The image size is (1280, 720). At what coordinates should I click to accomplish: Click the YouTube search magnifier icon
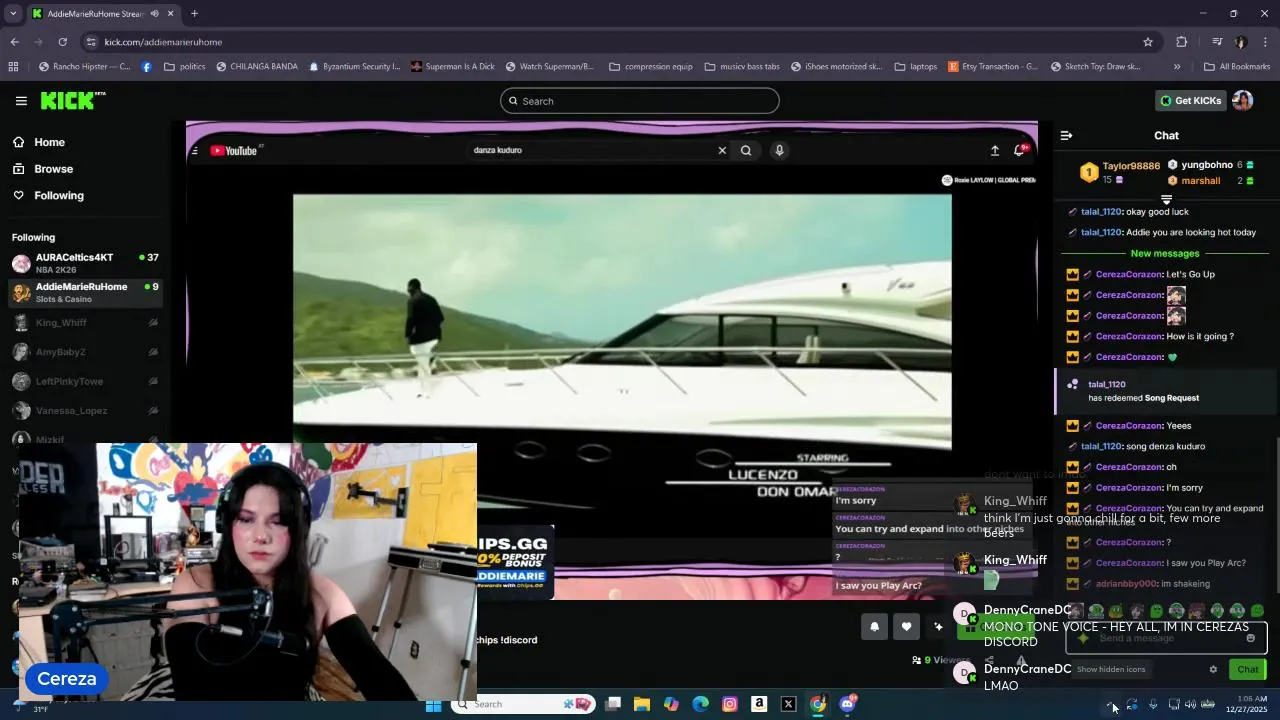pos(746,151)
